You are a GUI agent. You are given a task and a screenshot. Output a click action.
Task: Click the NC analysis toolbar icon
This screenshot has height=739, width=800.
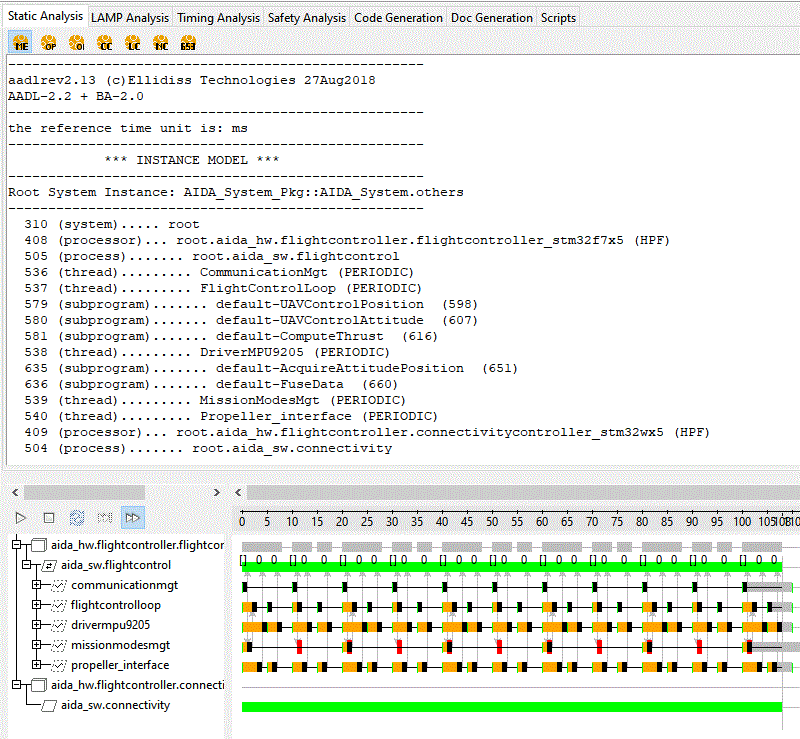coord(160,43)
